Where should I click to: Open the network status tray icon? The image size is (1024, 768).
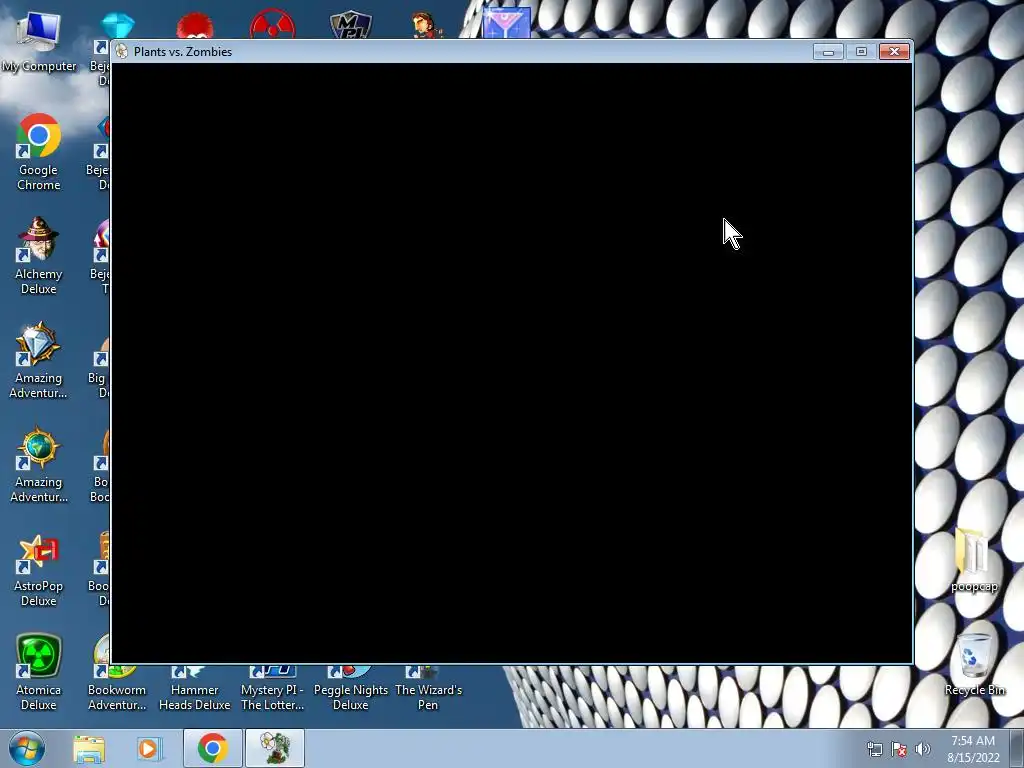click(x=874, y=749)
